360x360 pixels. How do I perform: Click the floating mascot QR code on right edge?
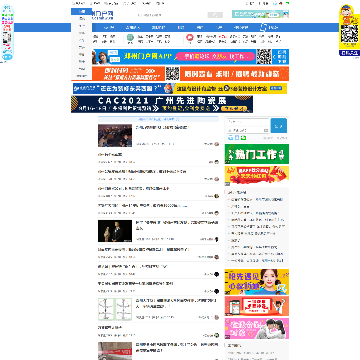coord(349,33)
